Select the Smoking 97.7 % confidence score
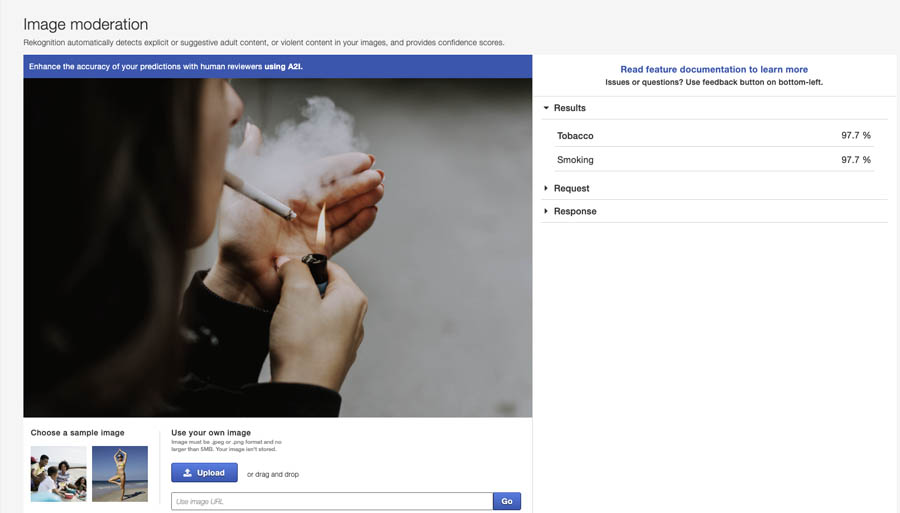This screenshot has width=900, height=513. point(855,160)
